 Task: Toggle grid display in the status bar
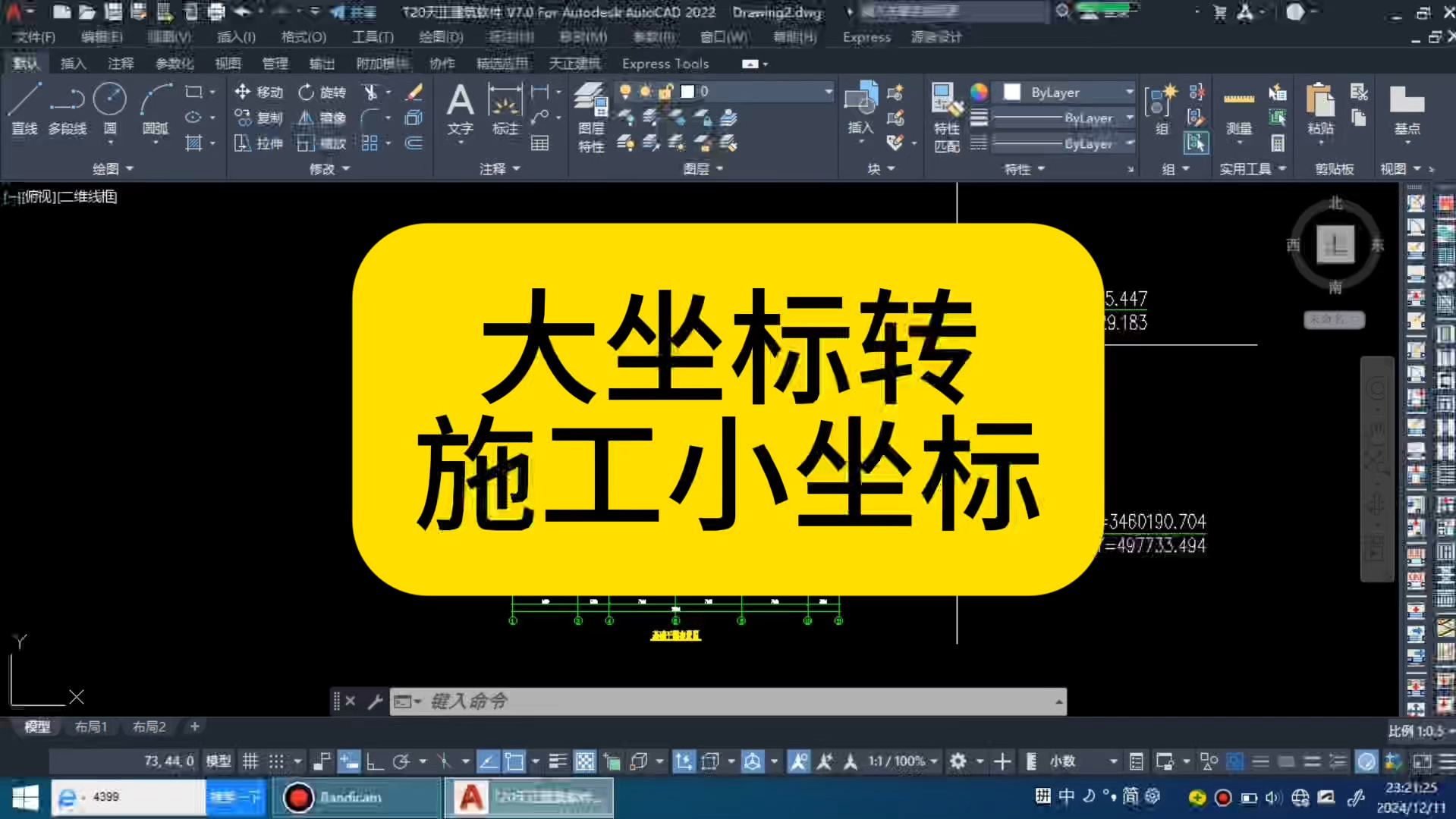pos(251,761)
